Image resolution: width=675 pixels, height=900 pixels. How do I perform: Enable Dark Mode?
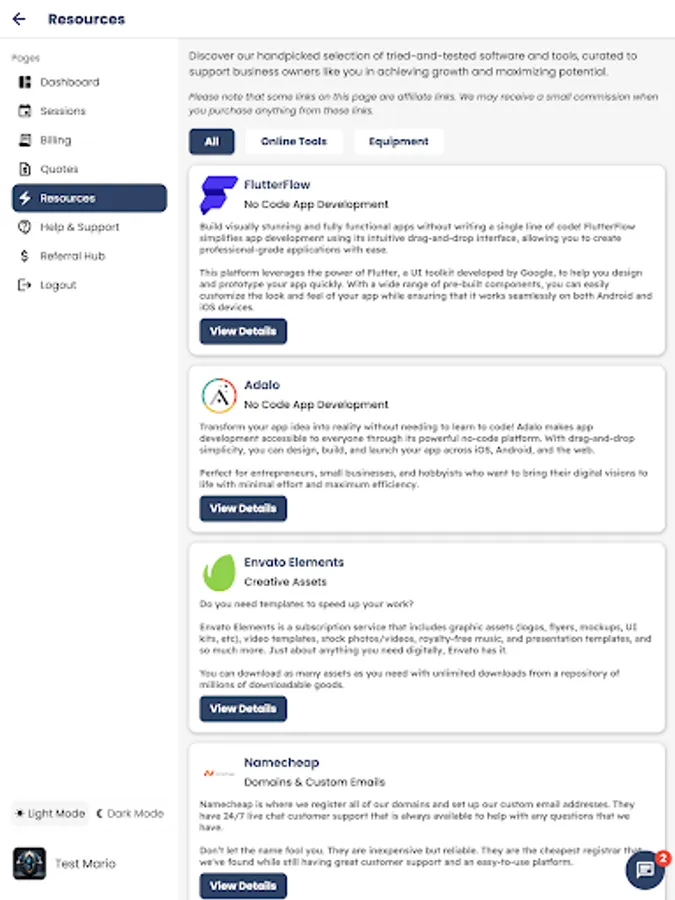point(130,813)
